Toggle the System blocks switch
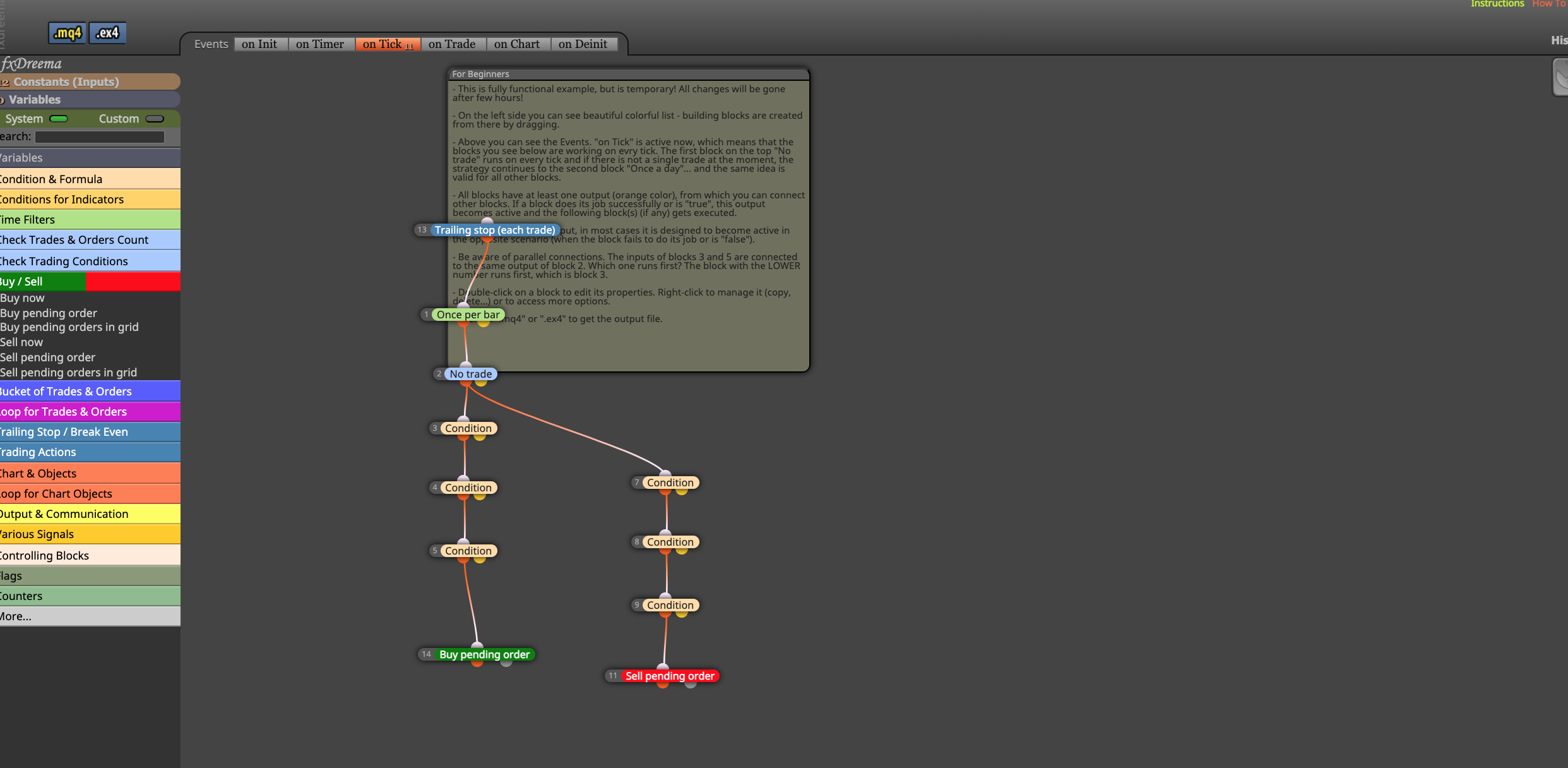The height and width of the screenshot is (768, 1568). pyautogui.click(x=59, y=119)
